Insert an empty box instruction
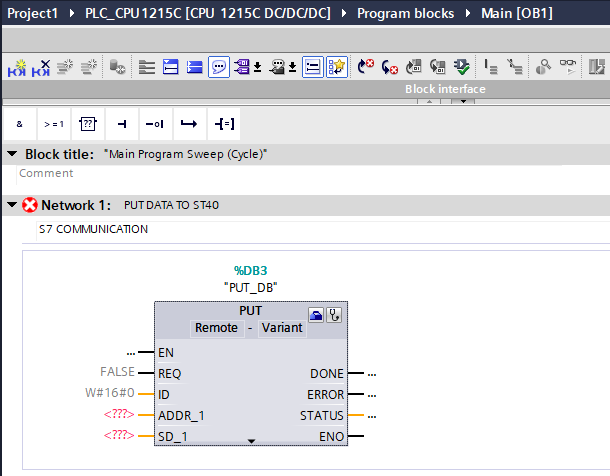The height and width of the screenshot is (476, 610). (87, 124)
